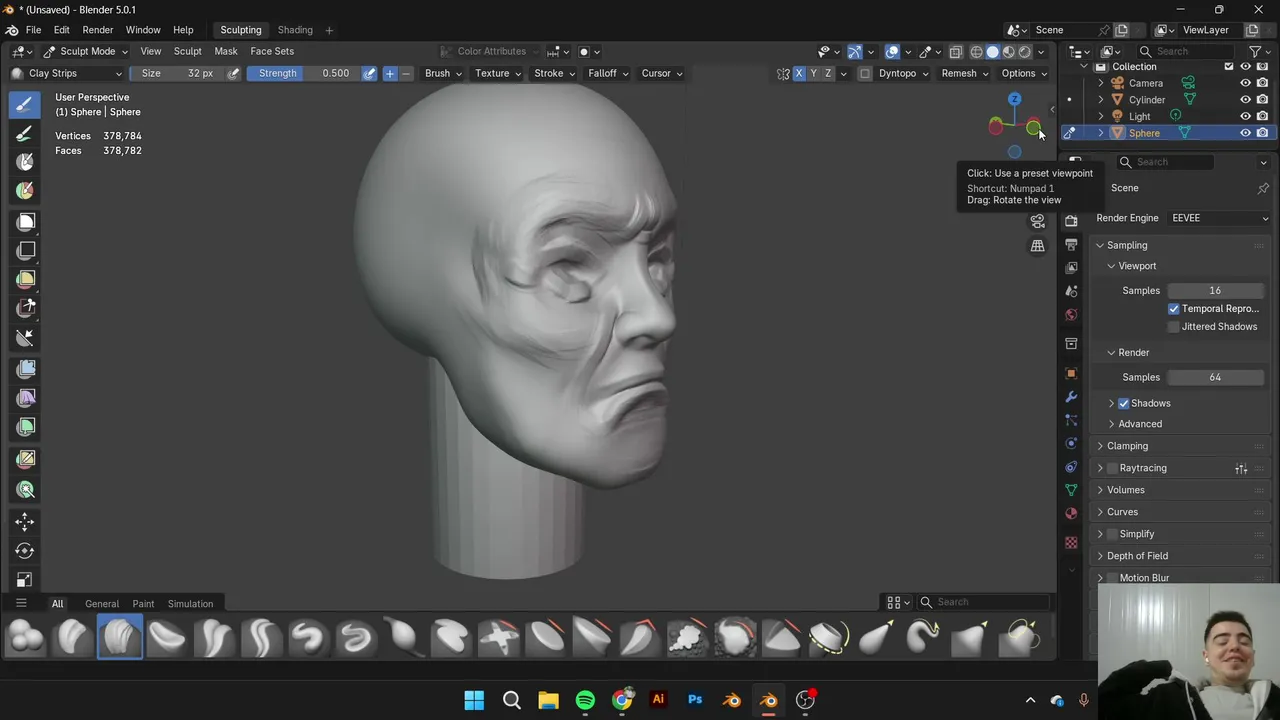
Task: Select the Paint brush category tab
Action: coord(143,604)
